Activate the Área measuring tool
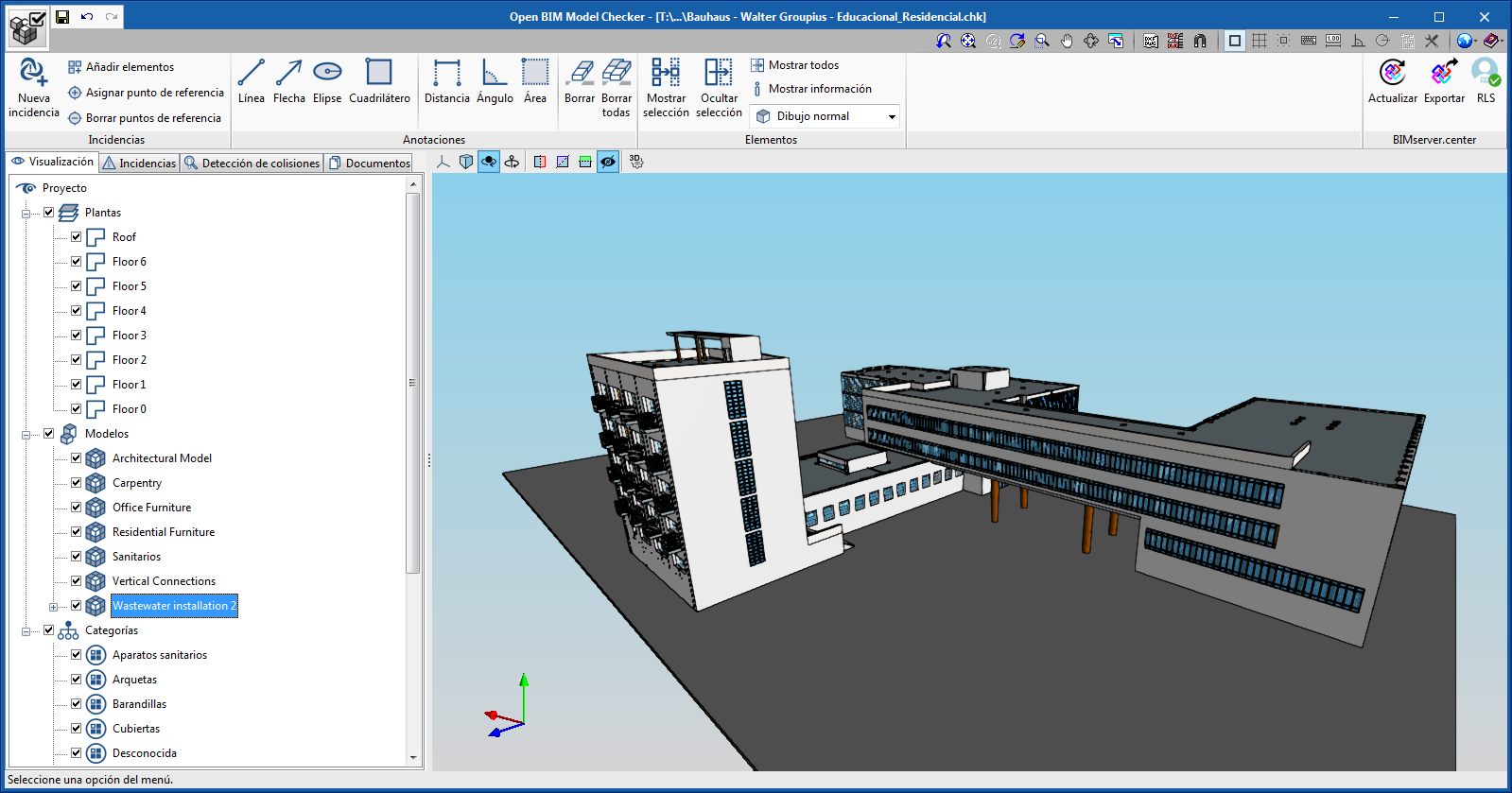The width and height of the screenshot is (1512, 793). [x=535, y=73]
